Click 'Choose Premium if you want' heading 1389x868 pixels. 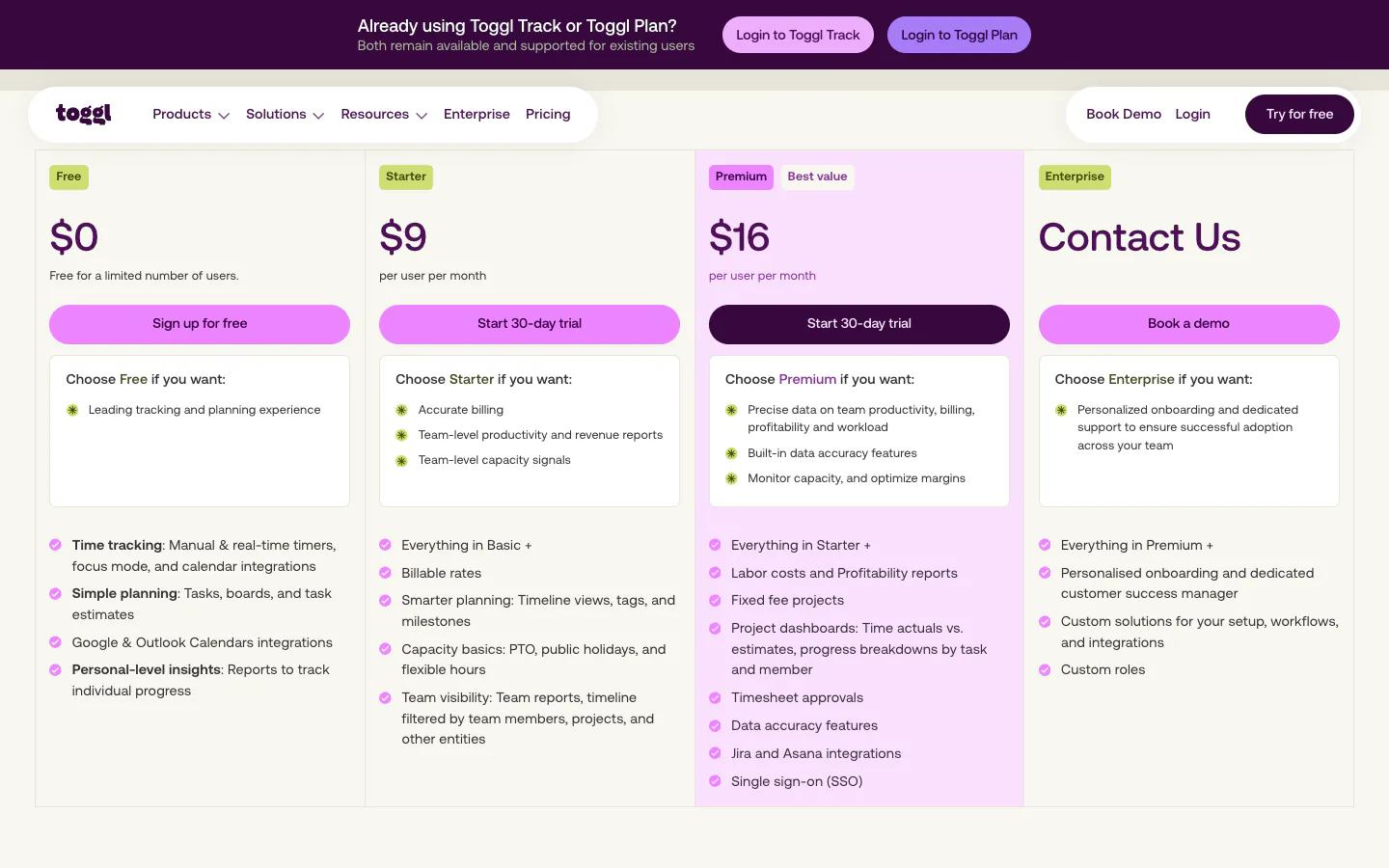click(820, 379)
